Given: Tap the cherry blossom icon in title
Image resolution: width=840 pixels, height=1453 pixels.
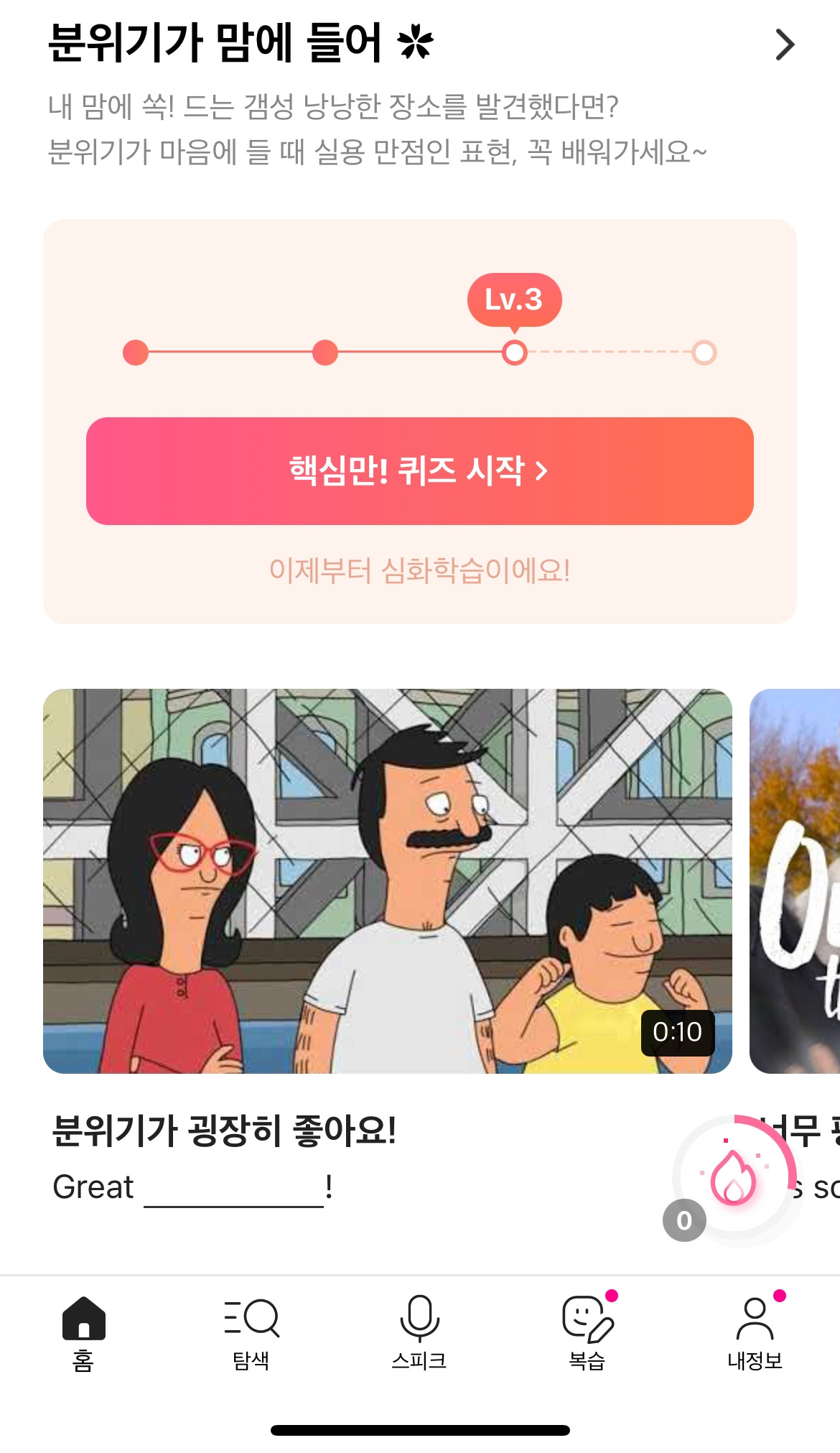Looking at the screenshot, I should [x=416, y=42].
